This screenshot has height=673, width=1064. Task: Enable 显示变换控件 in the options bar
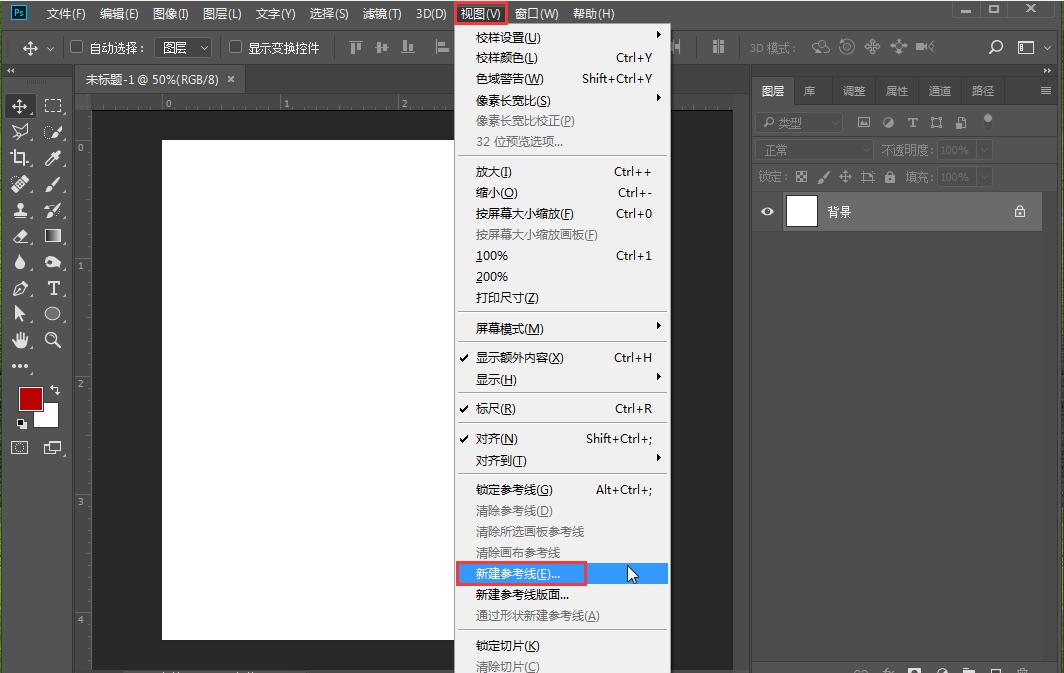click(234, 46)
